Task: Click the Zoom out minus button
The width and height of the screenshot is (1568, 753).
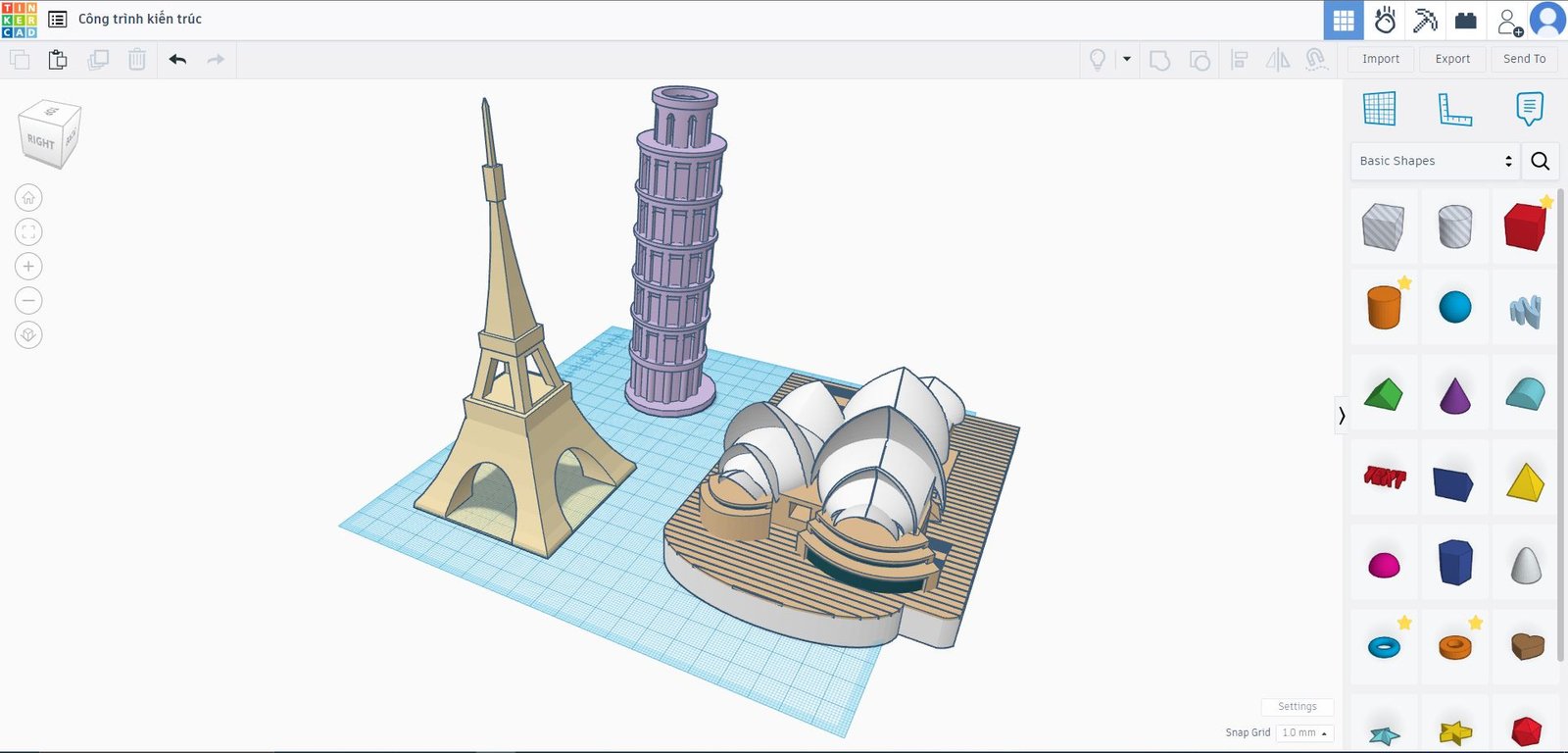Action: (28, 301)
